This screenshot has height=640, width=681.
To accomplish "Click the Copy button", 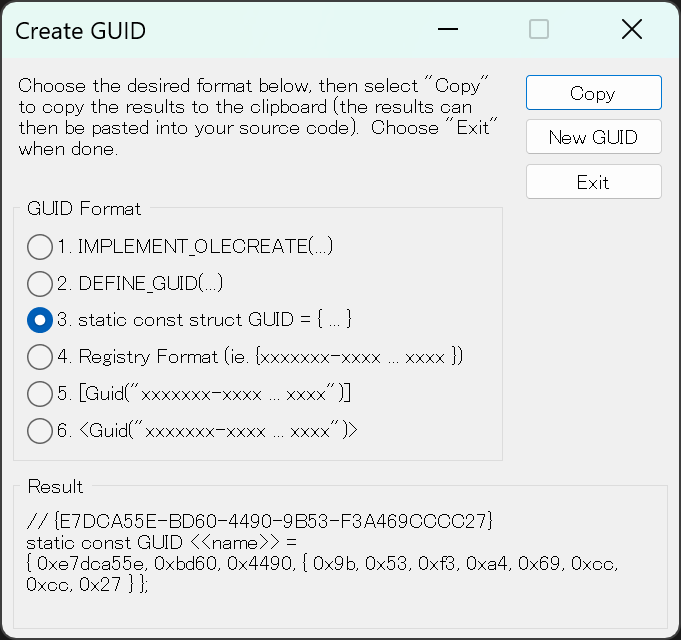I will [593, 93].
